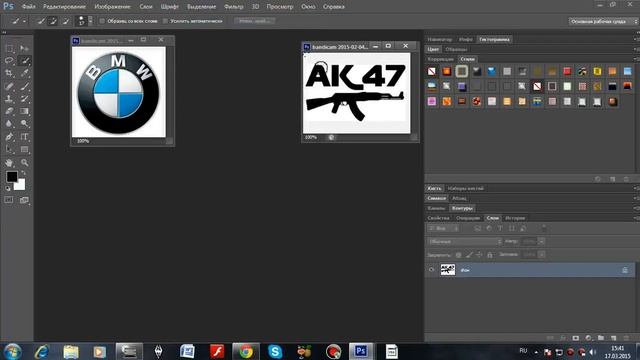This screenshot has width=640, height=360.
Task: Open the Изображение menu
Action: click(112, 7)
